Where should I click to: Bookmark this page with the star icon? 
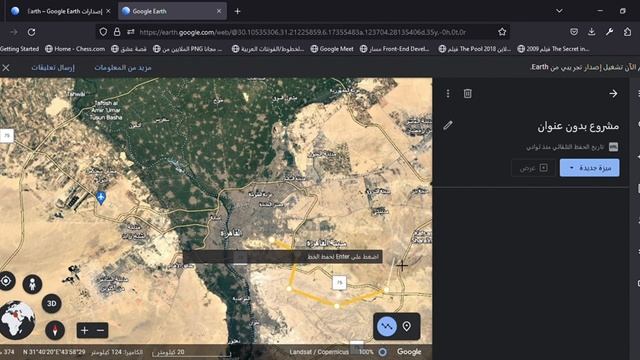502,32
